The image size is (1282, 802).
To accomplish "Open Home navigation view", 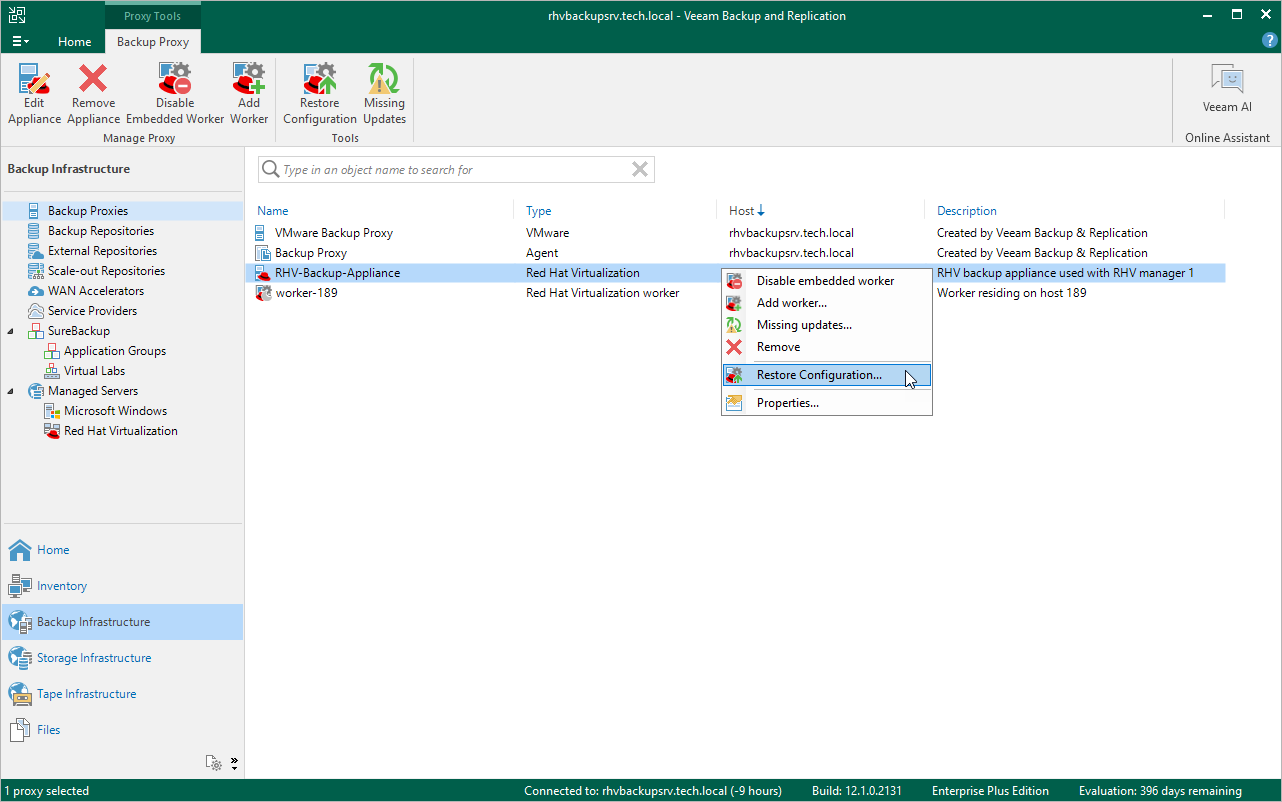I will pyautogui.click(x=122, y=550).
